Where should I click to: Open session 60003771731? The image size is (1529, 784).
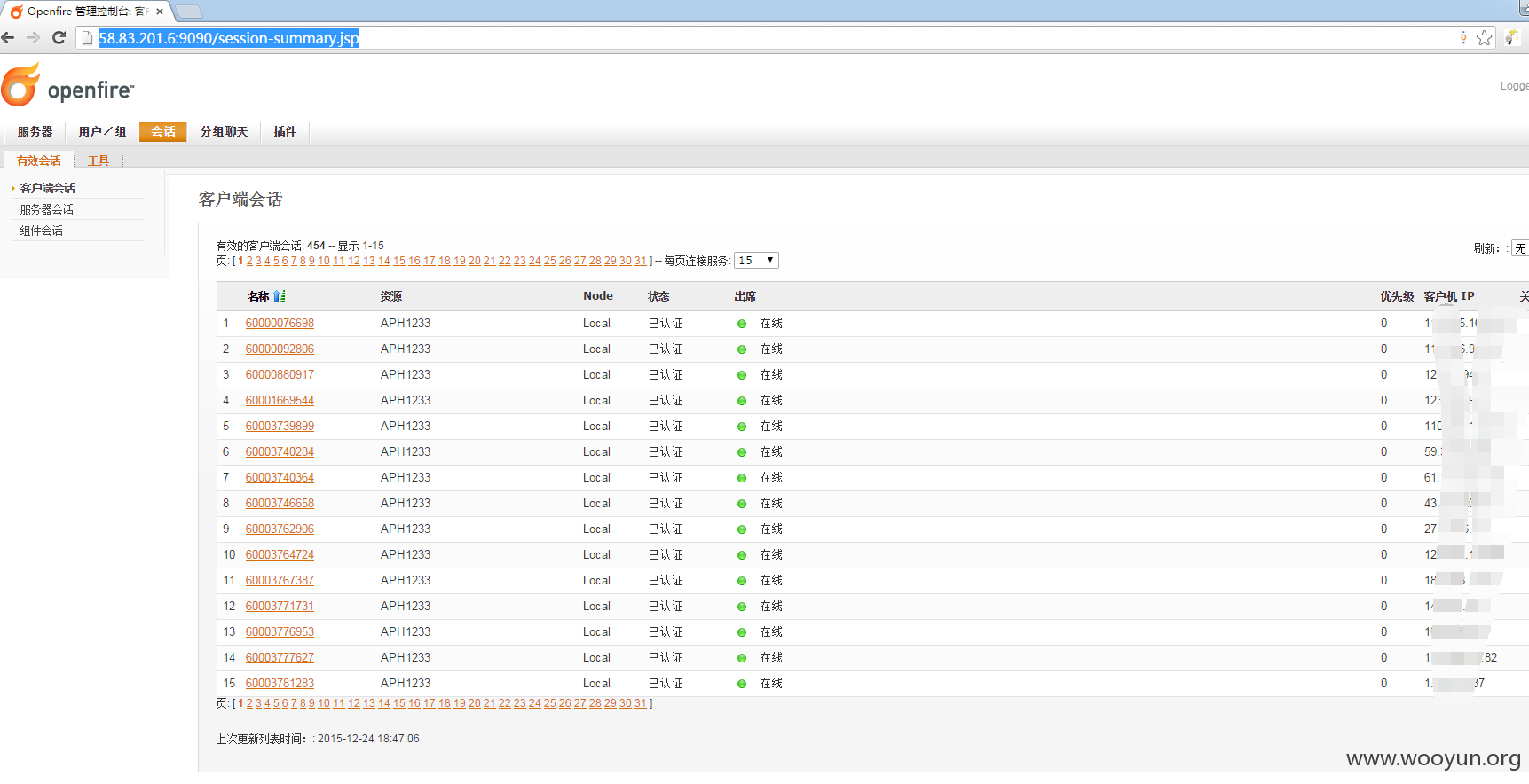click(280, 607)
